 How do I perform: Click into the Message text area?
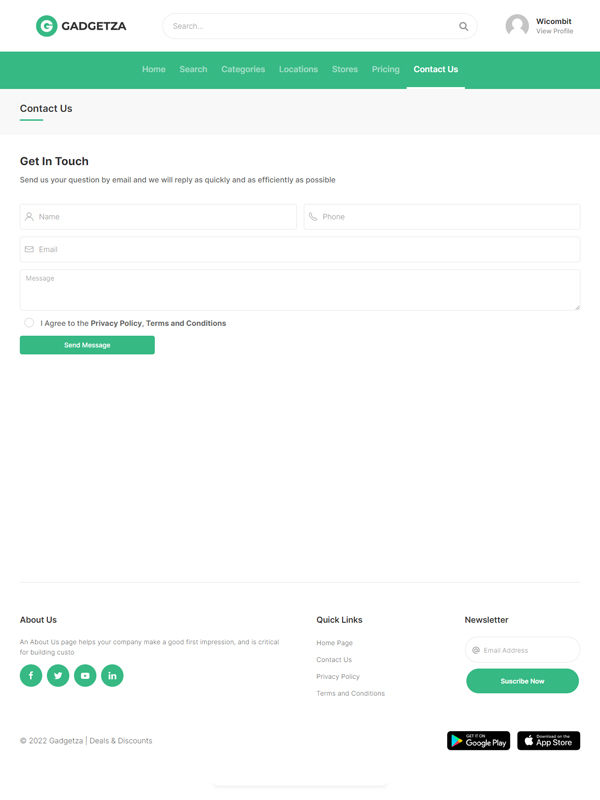tap(300, 290)
